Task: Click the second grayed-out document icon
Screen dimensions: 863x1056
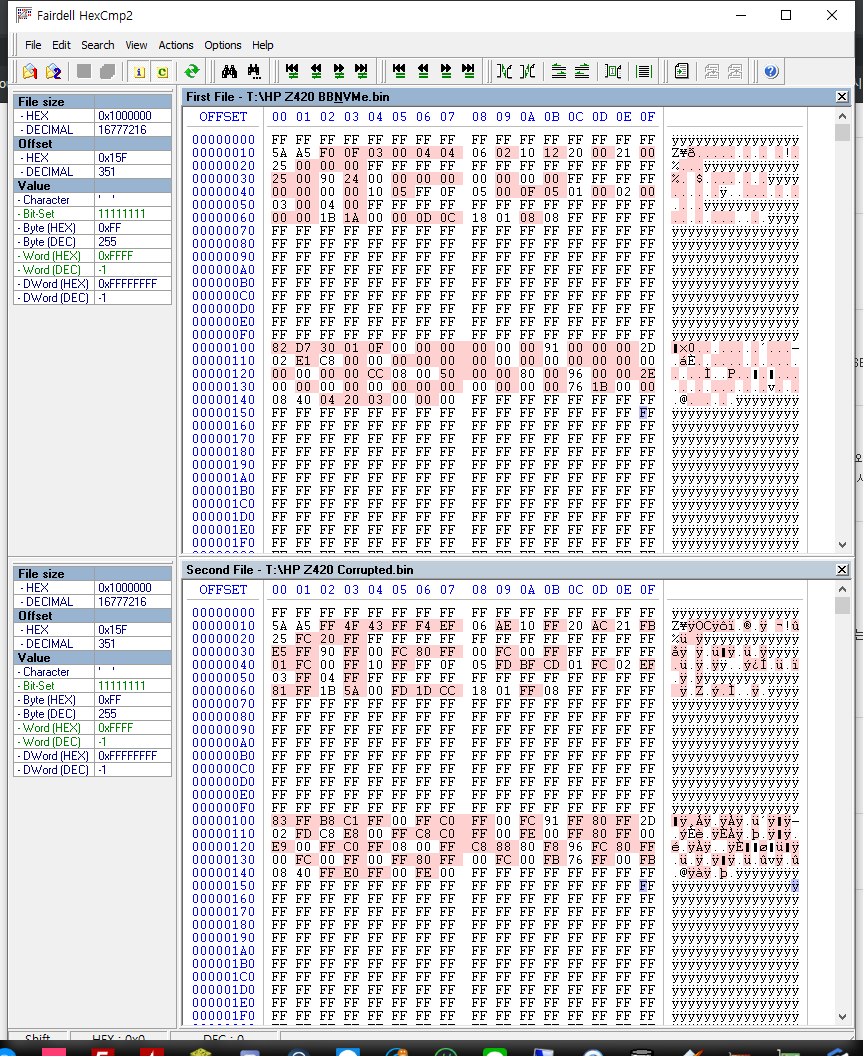Action: tap(734, 71)
